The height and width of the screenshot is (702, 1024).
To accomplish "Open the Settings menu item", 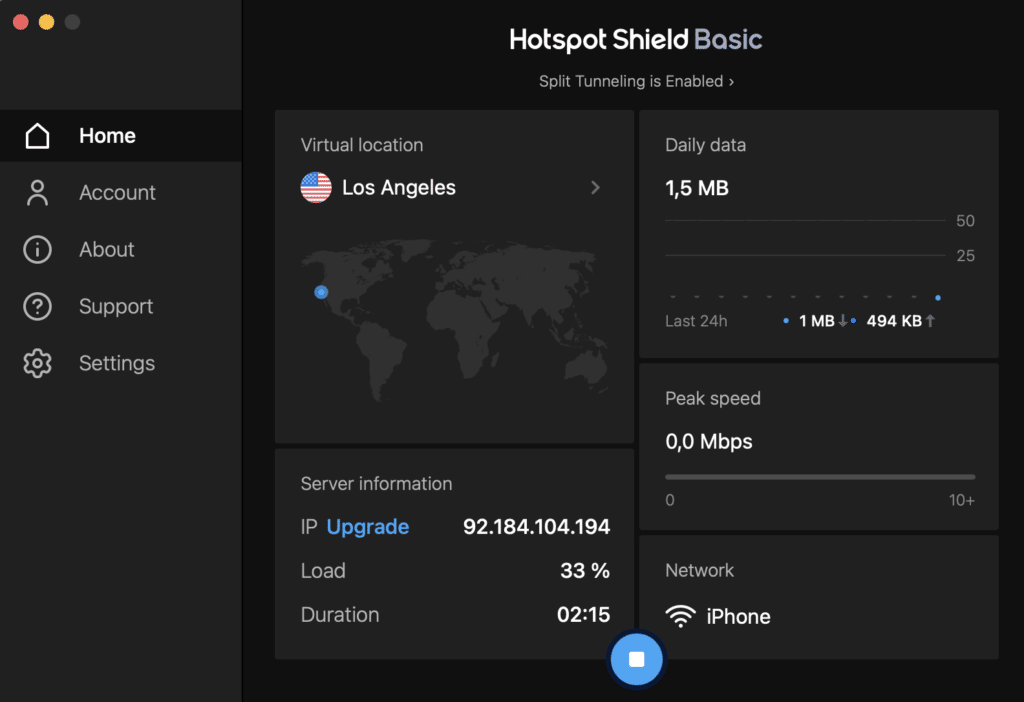I will click(x=121, y=363).
